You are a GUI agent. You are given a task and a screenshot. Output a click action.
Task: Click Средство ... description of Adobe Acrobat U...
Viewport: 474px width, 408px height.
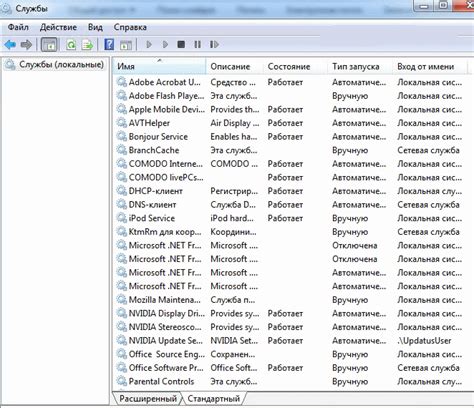[x=233, y=82]
